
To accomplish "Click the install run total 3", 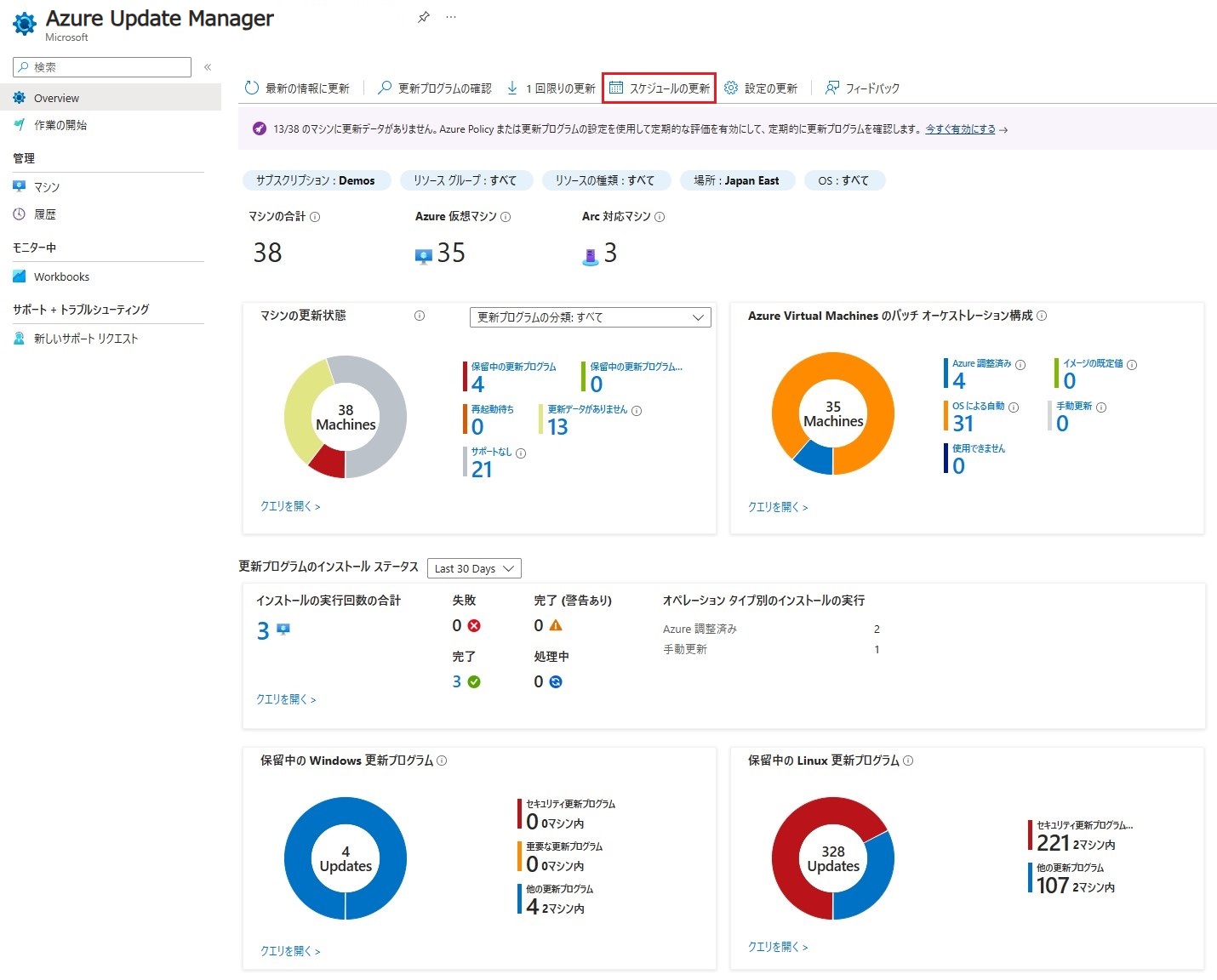I will tap(263, 630).
